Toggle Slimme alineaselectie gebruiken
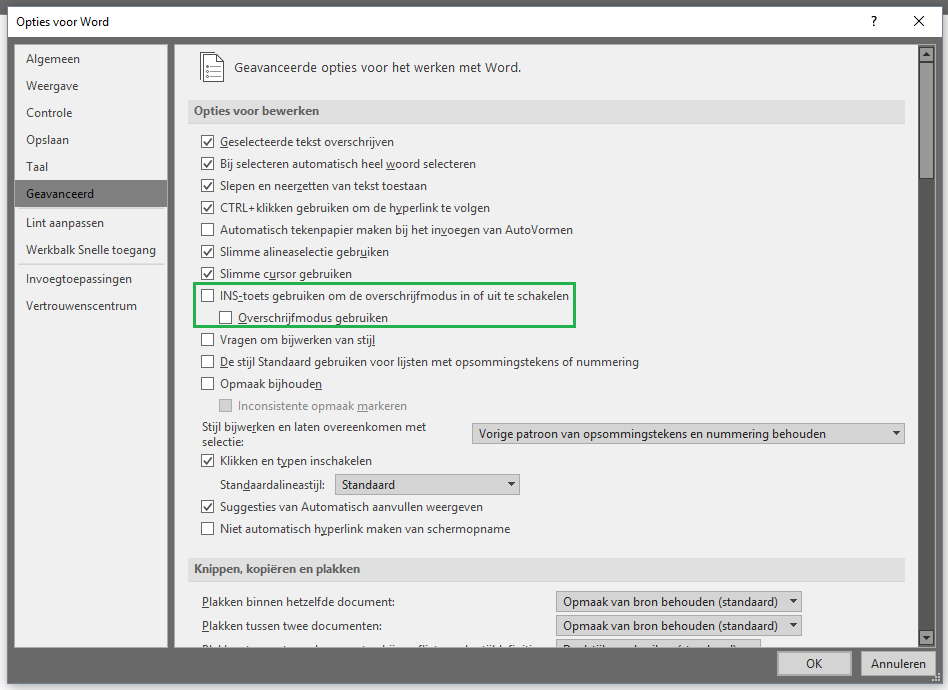 (207, 252)
